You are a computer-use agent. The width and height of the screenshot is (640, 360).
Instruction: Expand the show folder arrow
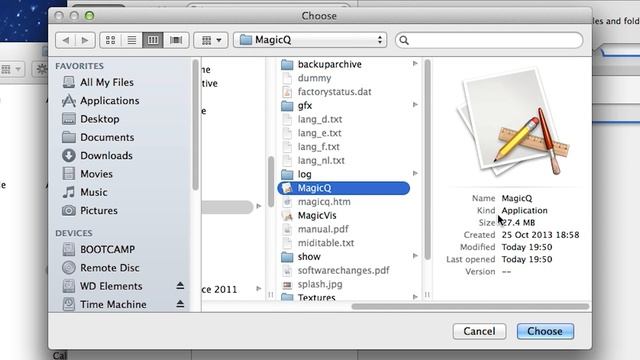click(x=415, y=256)
